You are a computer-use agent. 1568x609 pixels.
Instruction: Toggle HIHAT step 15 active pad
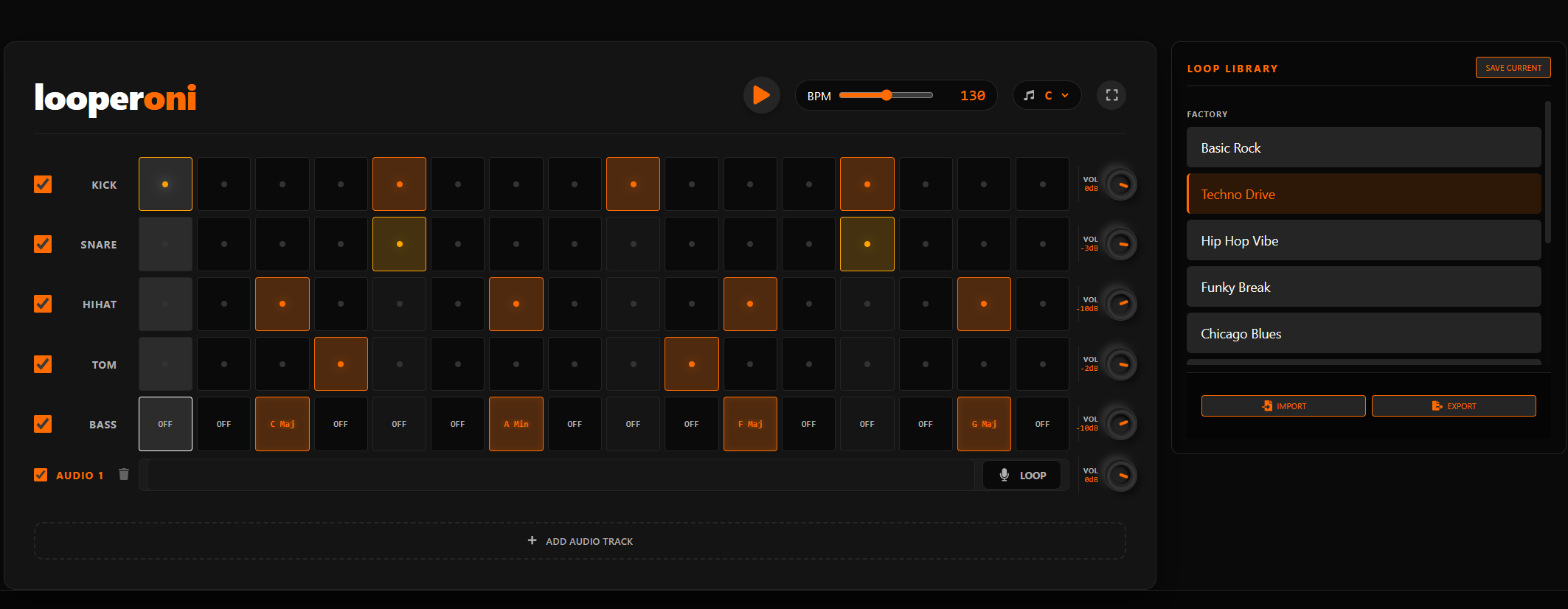coord(984,304)
